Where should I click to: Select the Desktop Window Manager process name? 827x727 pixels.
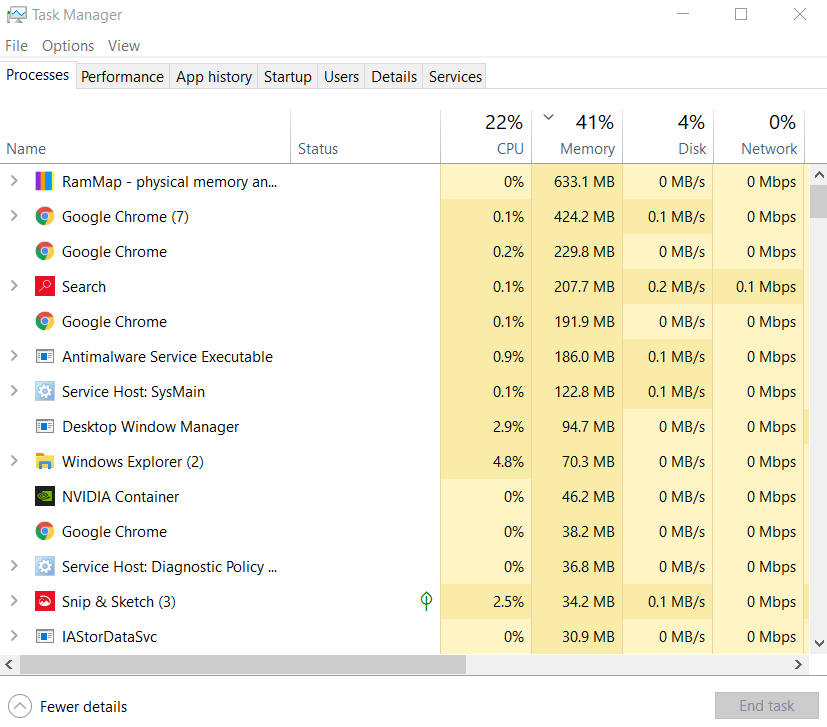pos(150,427)
